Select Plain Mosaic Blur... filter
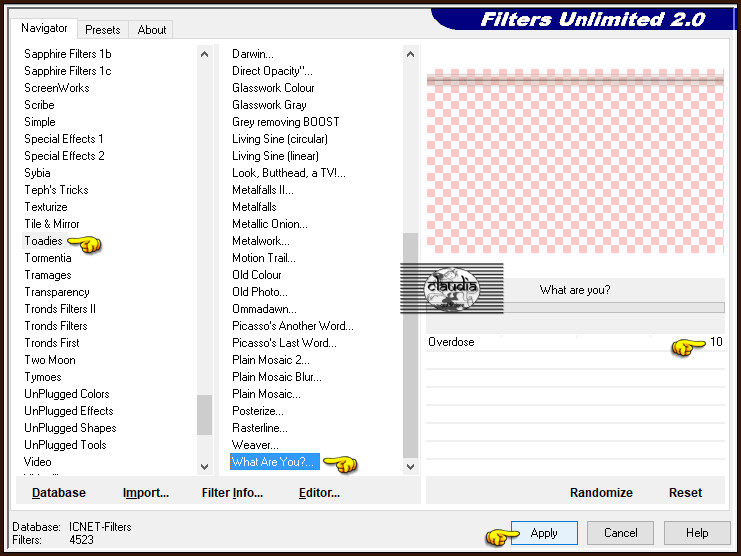Image resolution: width=741 pixels, height=556 pixels. [x=276, y=377]
